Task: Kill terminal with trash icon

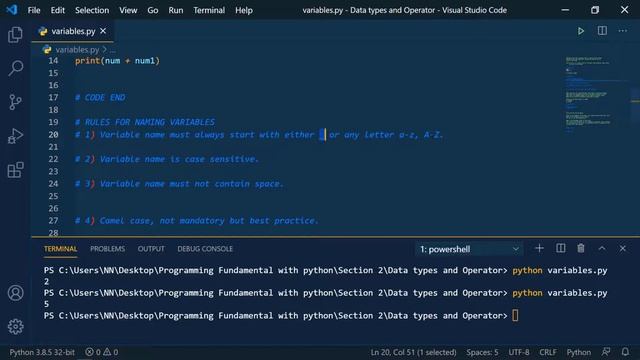Action: pos(581,248)
